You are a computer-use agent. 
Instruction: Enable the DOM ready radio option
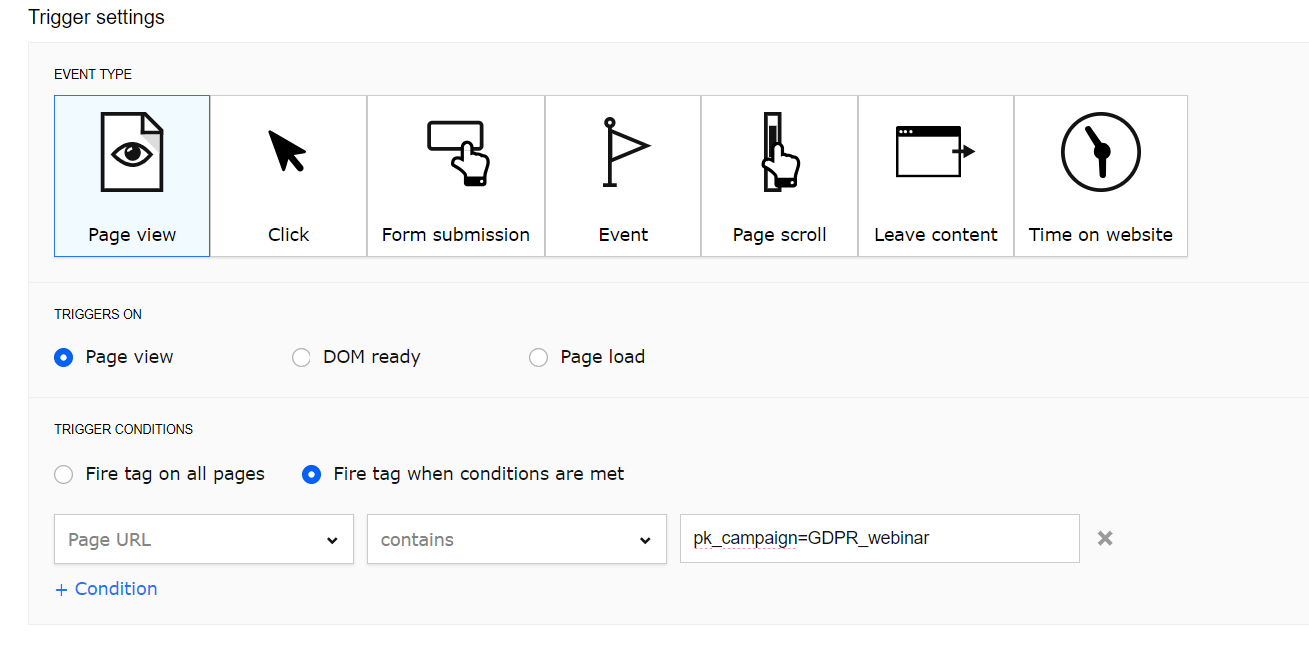point(301,357)
